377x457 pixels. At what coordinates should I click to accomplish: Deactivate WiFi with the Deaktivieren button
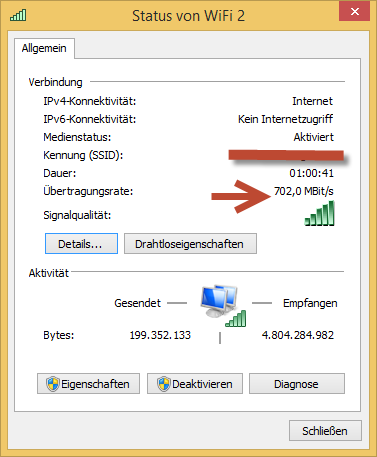[195, 384]
